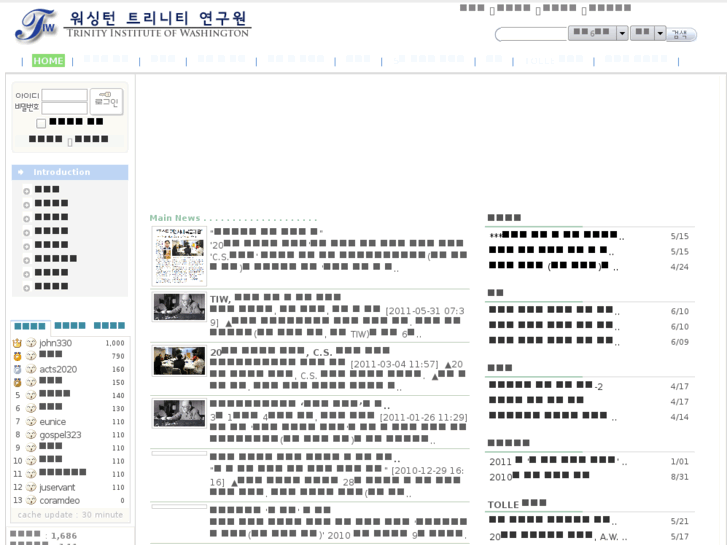The height and width of the screenshot is (545, 727).
Task: Open the newspaper clipping news thumbnail
Action: [179, 256]
